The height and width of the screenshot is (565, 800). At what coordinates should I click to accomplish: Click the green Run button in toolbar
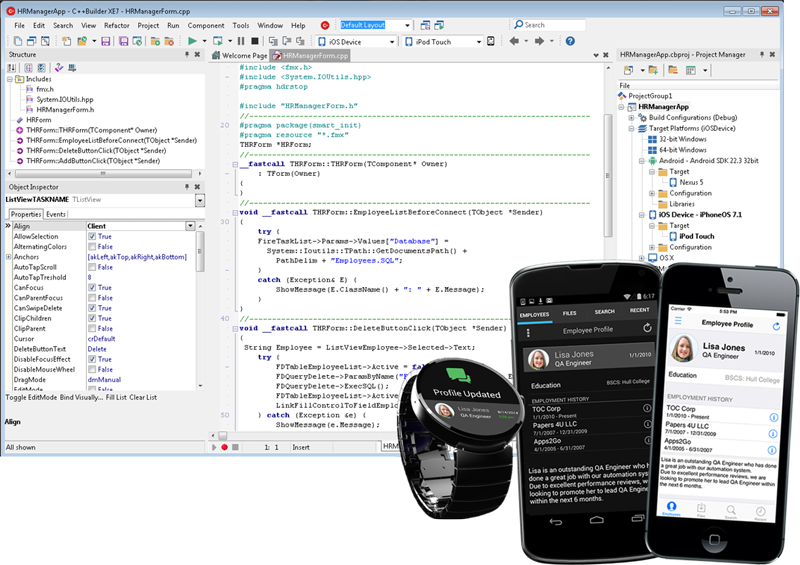pos(192,41)
